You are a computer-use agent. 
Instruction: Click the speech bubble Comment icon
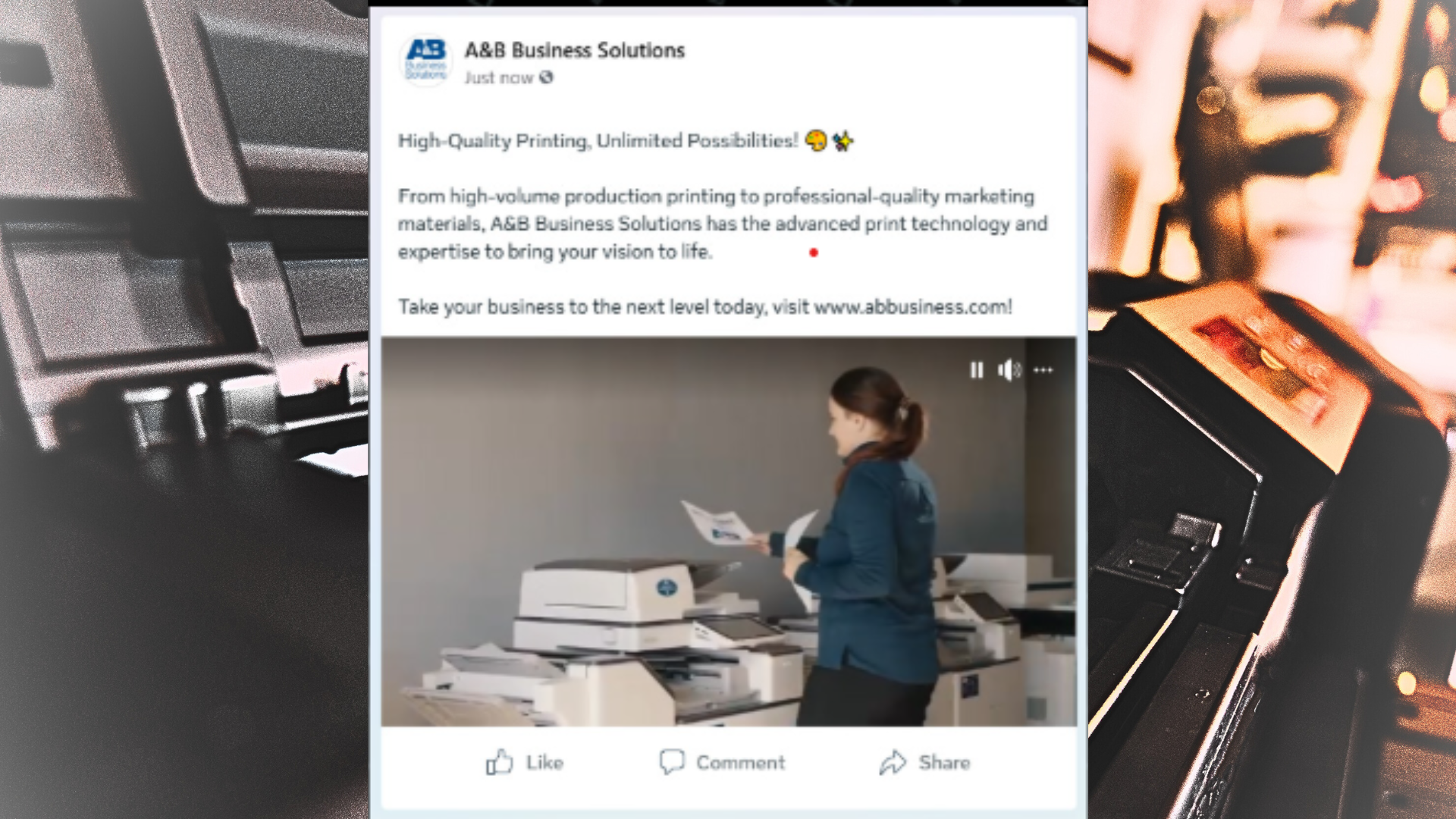tap(672, 762)
